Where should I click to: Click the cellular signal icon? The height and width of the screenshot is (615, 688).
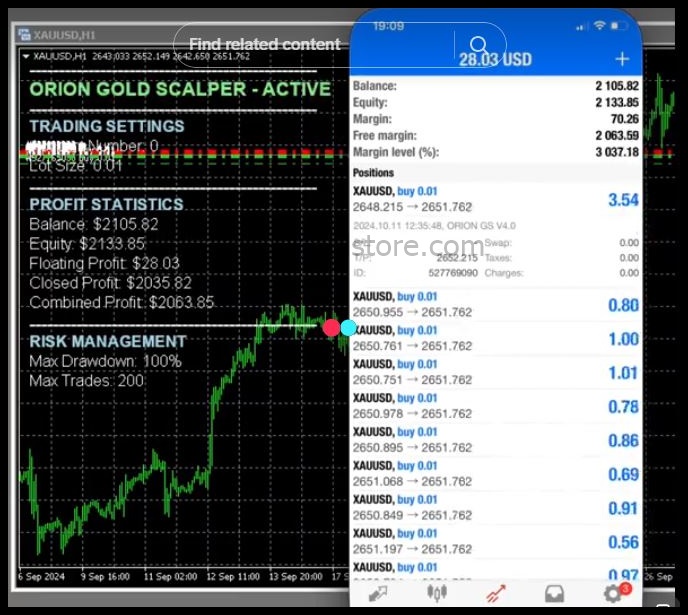pos(581,27)
